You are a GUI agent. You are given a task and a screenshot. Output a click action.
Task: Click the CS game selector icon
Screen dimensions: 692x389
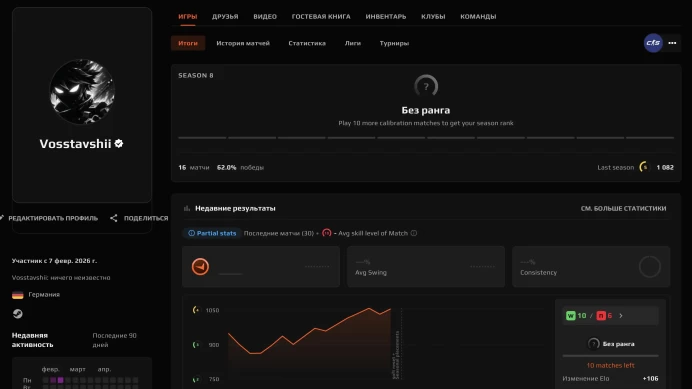click(653, 43)
